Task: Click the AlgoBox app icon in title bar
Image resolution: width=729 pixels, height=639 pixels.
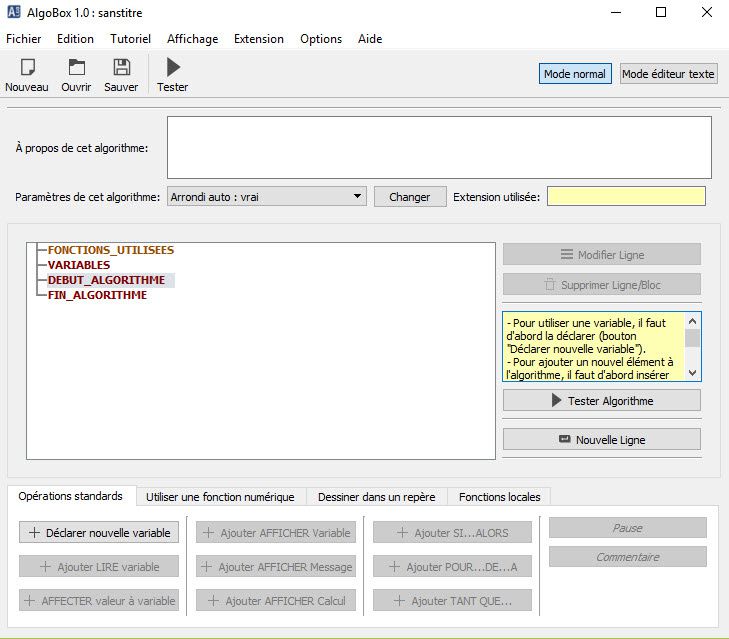Action: 14,12
